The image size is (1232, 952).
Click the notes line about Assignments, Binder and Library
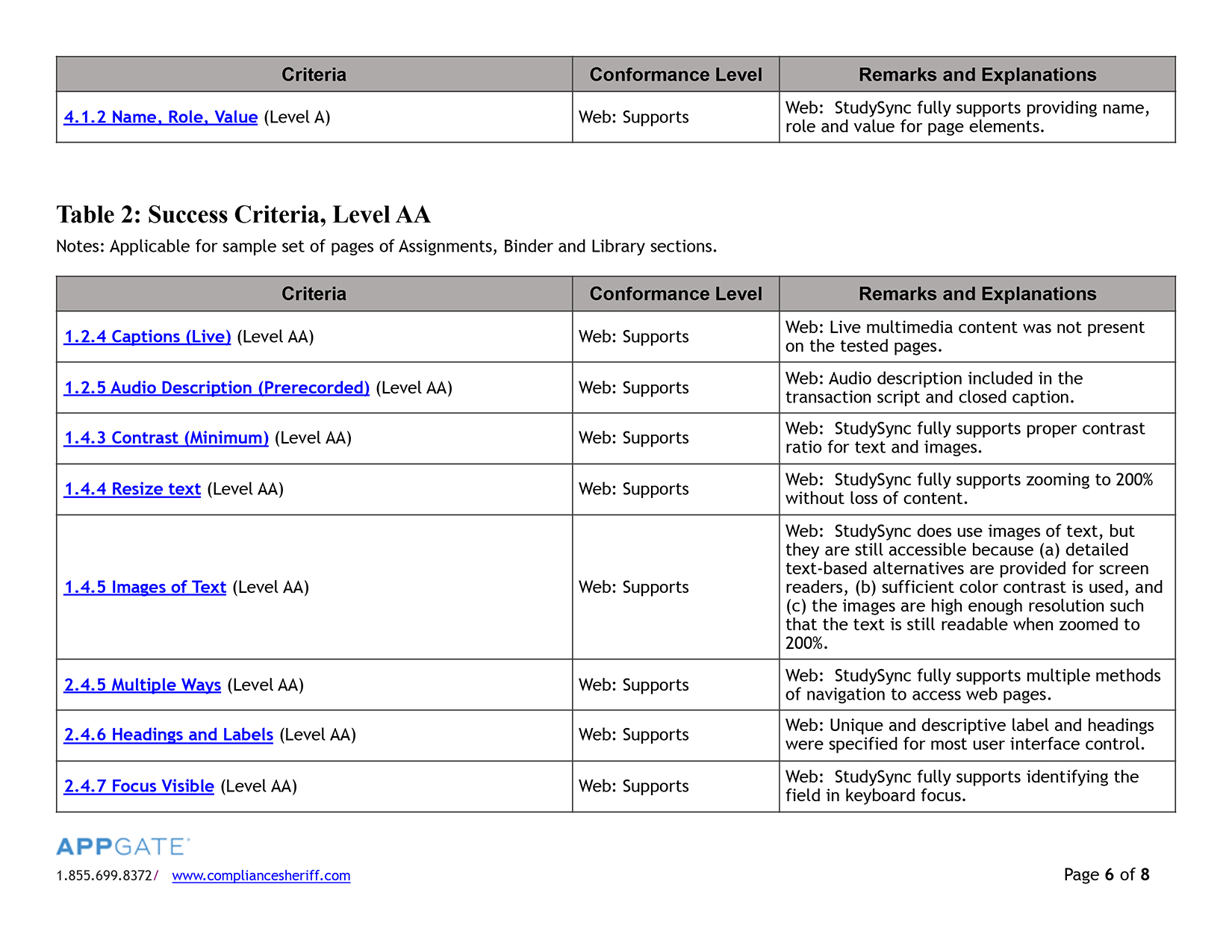(x=387, y=246)
